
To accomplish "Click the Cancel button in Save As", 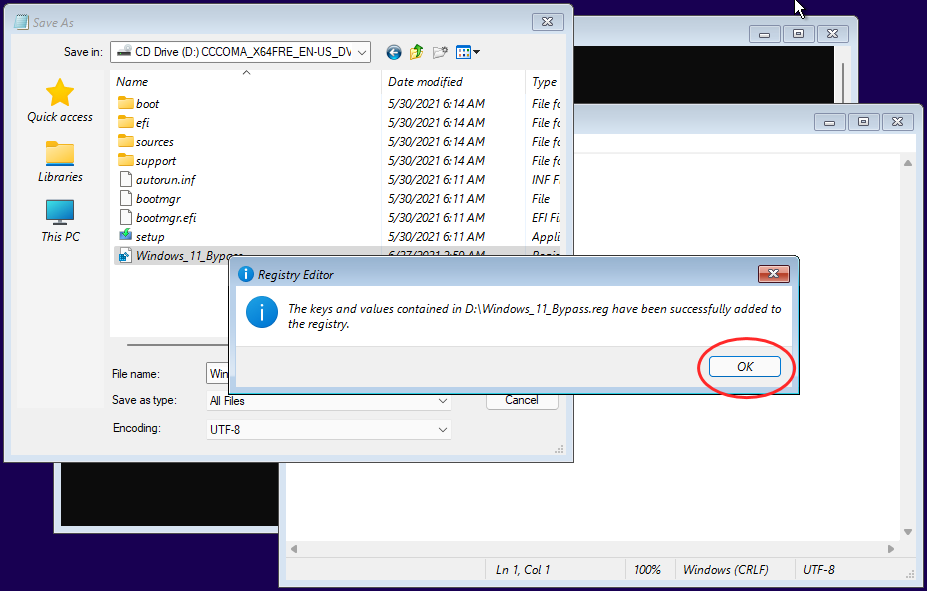I will (x=522, y=401).
